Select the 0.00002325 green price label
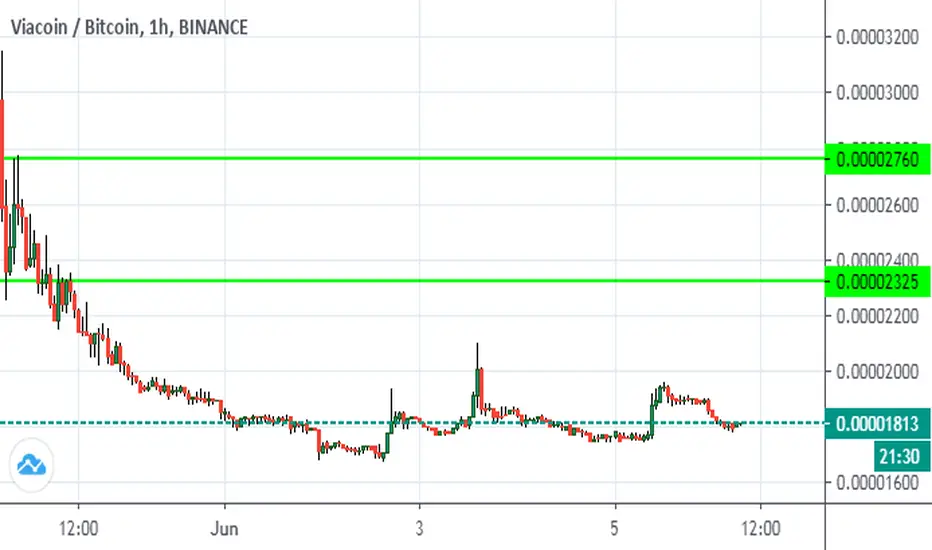The width and height of the screenshot is (932, 550). (x=877, y=282)
